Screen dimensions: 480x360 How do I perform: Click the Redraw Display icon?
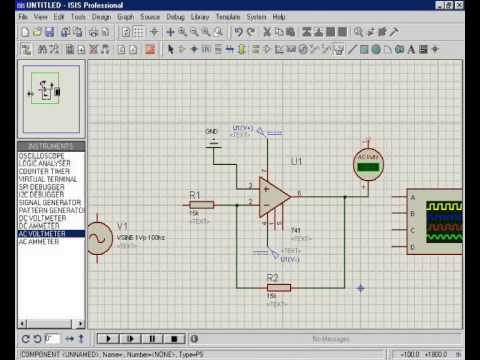(126, 32)
